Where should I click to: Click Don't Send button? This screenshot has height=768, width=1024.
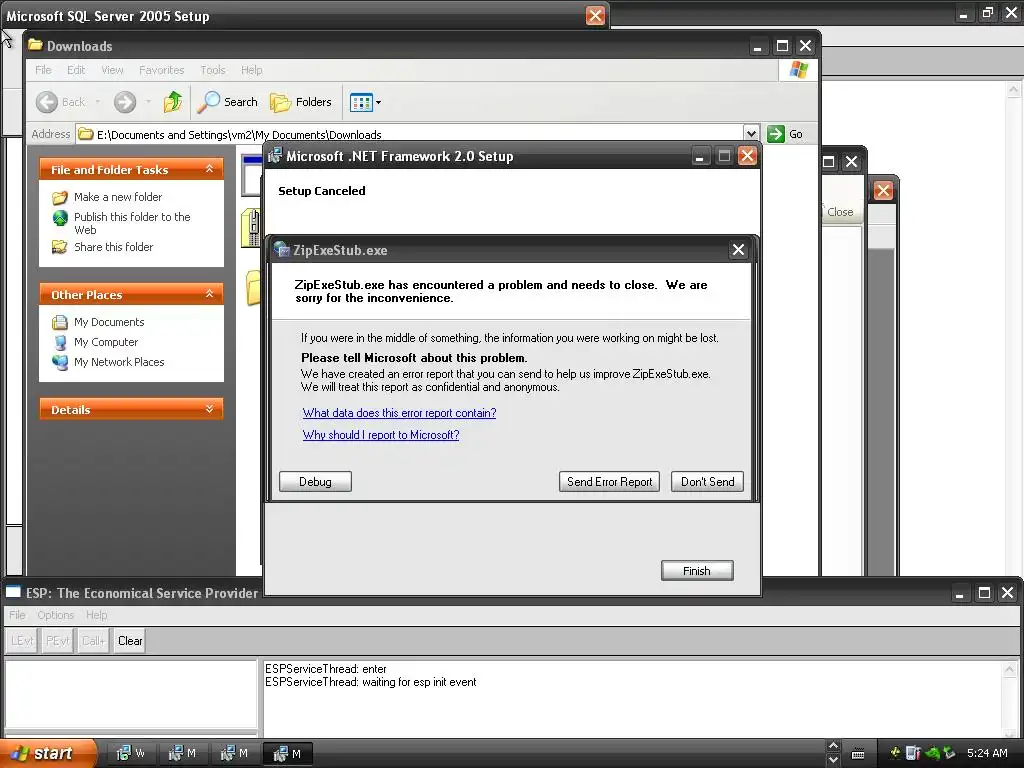tap(707, 482)
